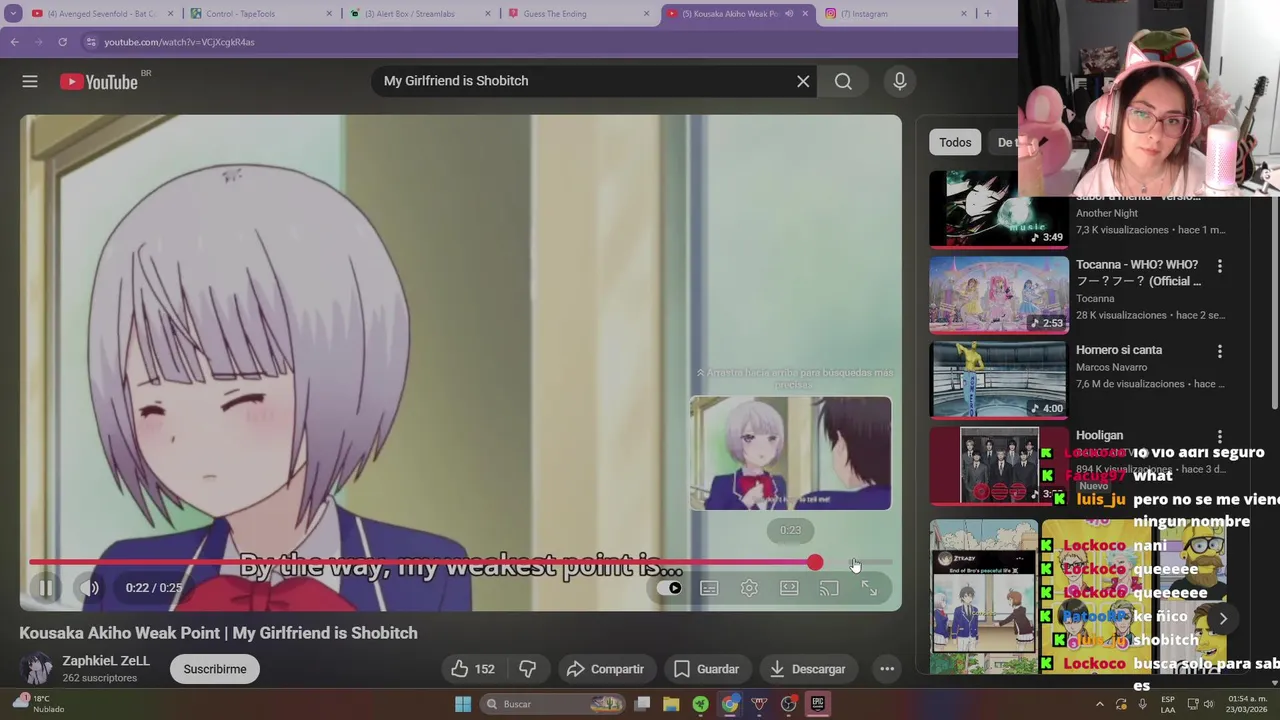Click the video title text
1280x720 pixels.
[218, 633]
